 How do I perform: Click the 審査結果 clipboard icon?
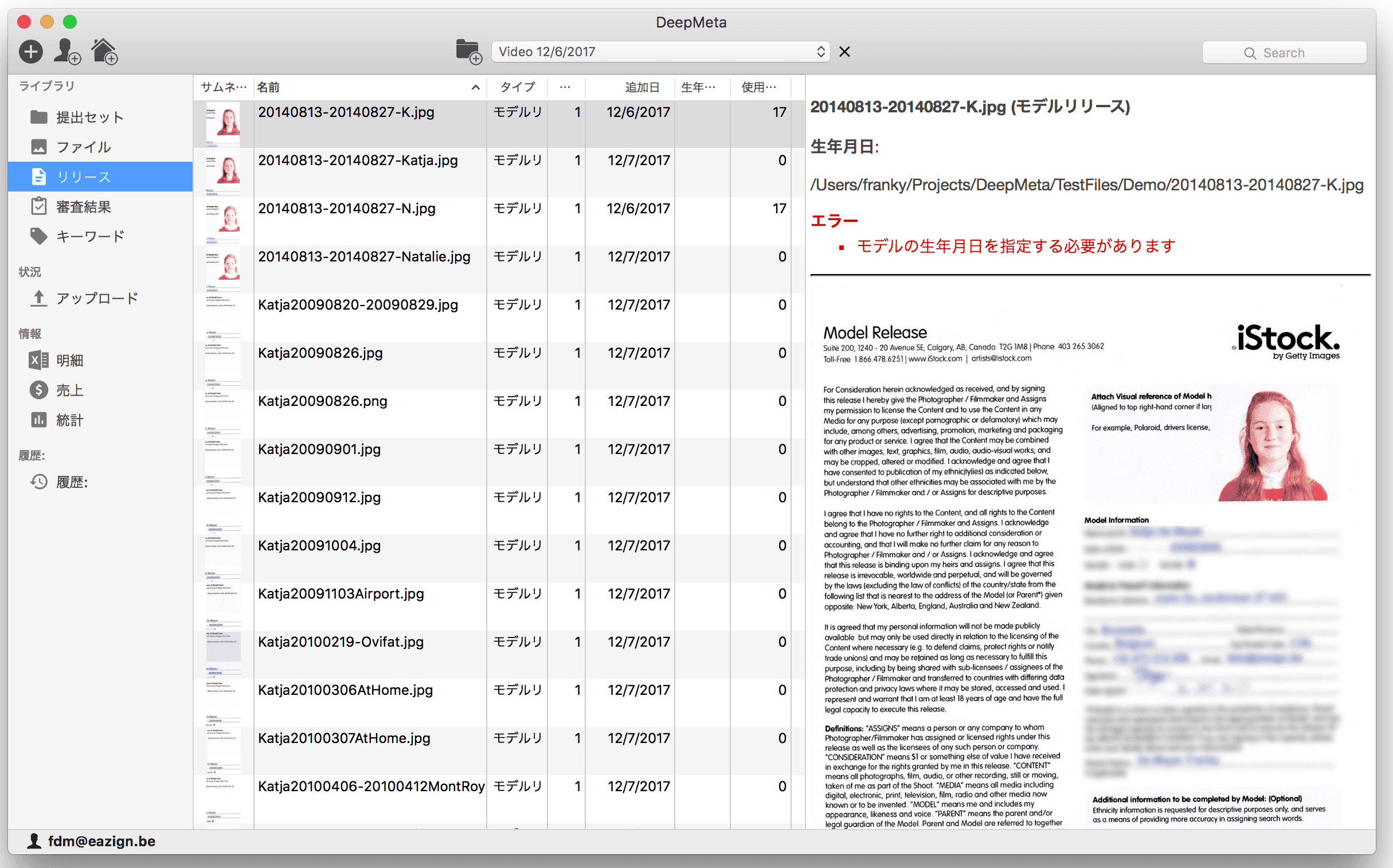[x=38, y=206]
